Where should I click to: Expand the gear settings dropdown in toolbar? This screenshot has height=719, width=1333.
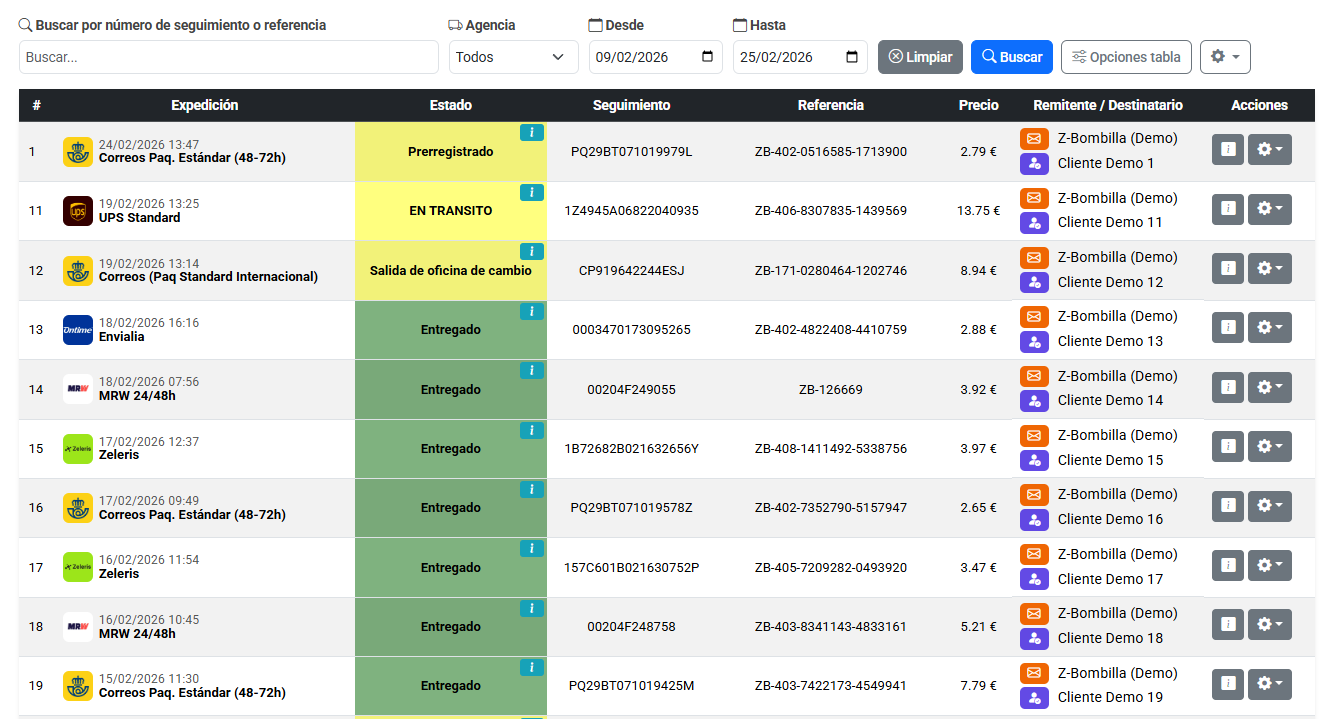(x=1225, y=57)
